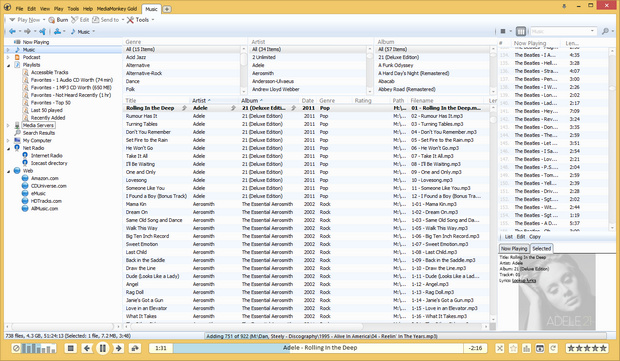This screenshot has height=361, width=620.
Task: Click the Copy button in Now Playing
Action: tap(535, 236)
